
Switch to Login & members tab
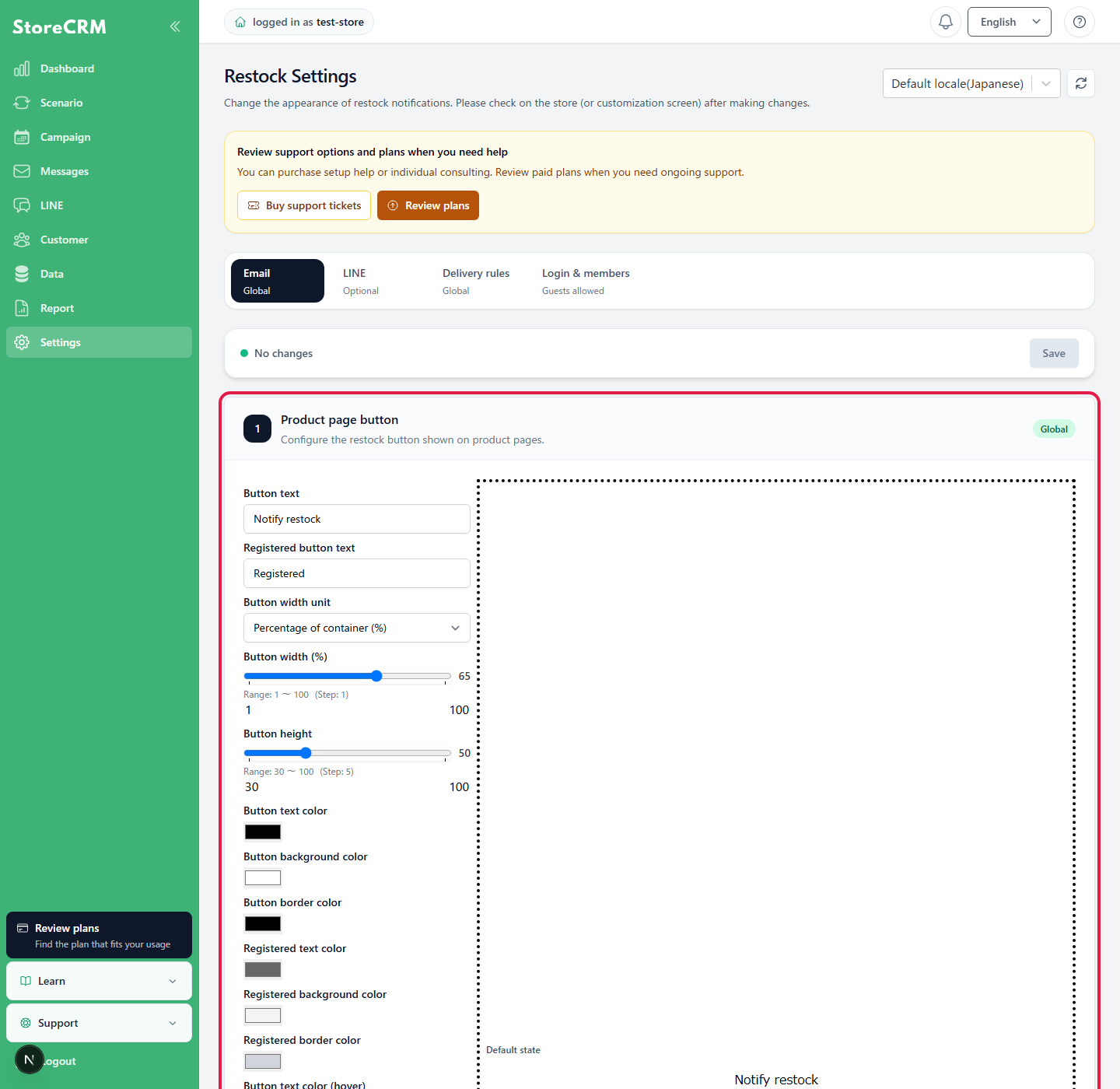pyautogui.click(x=586, y=281)
